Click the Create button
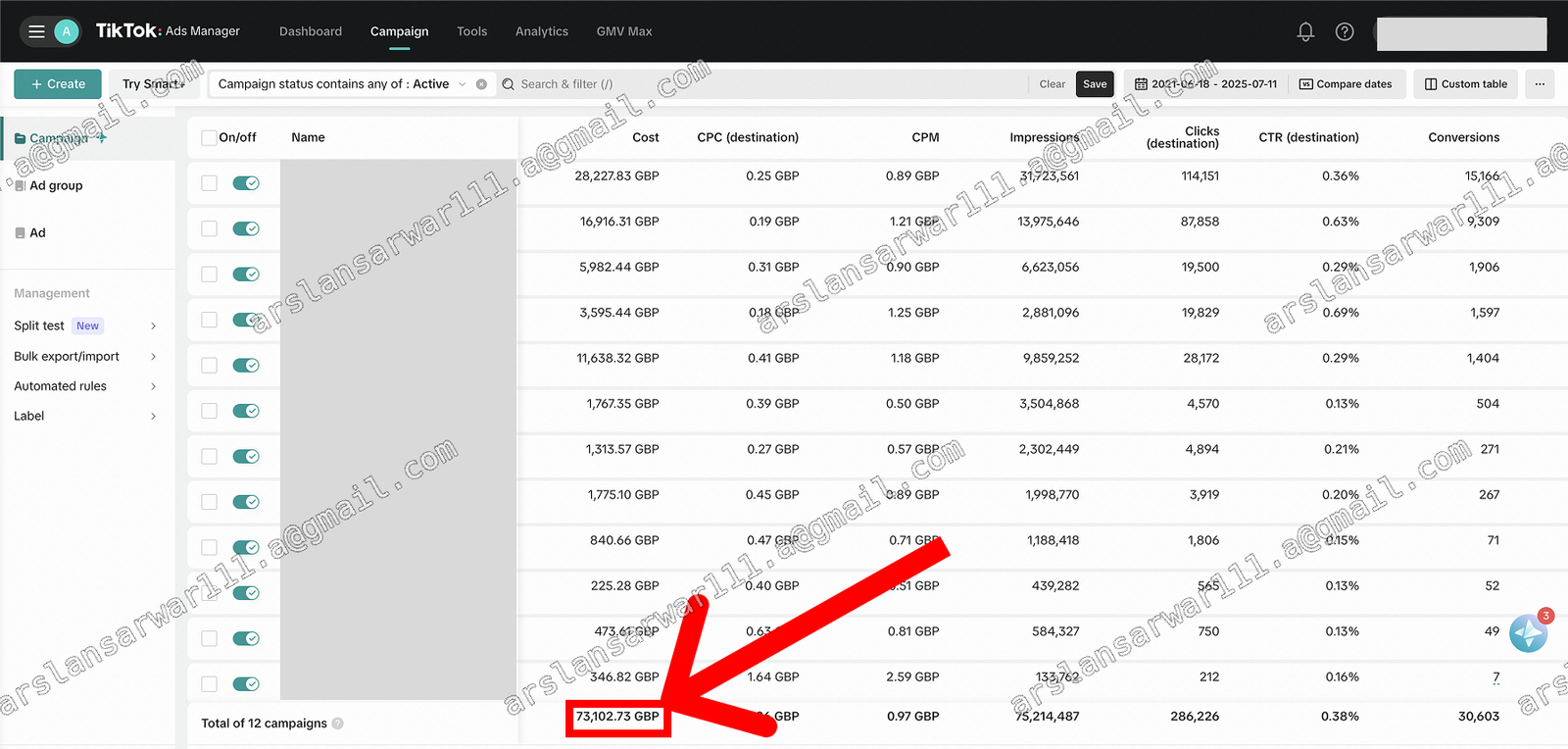 tap(58, 84)
